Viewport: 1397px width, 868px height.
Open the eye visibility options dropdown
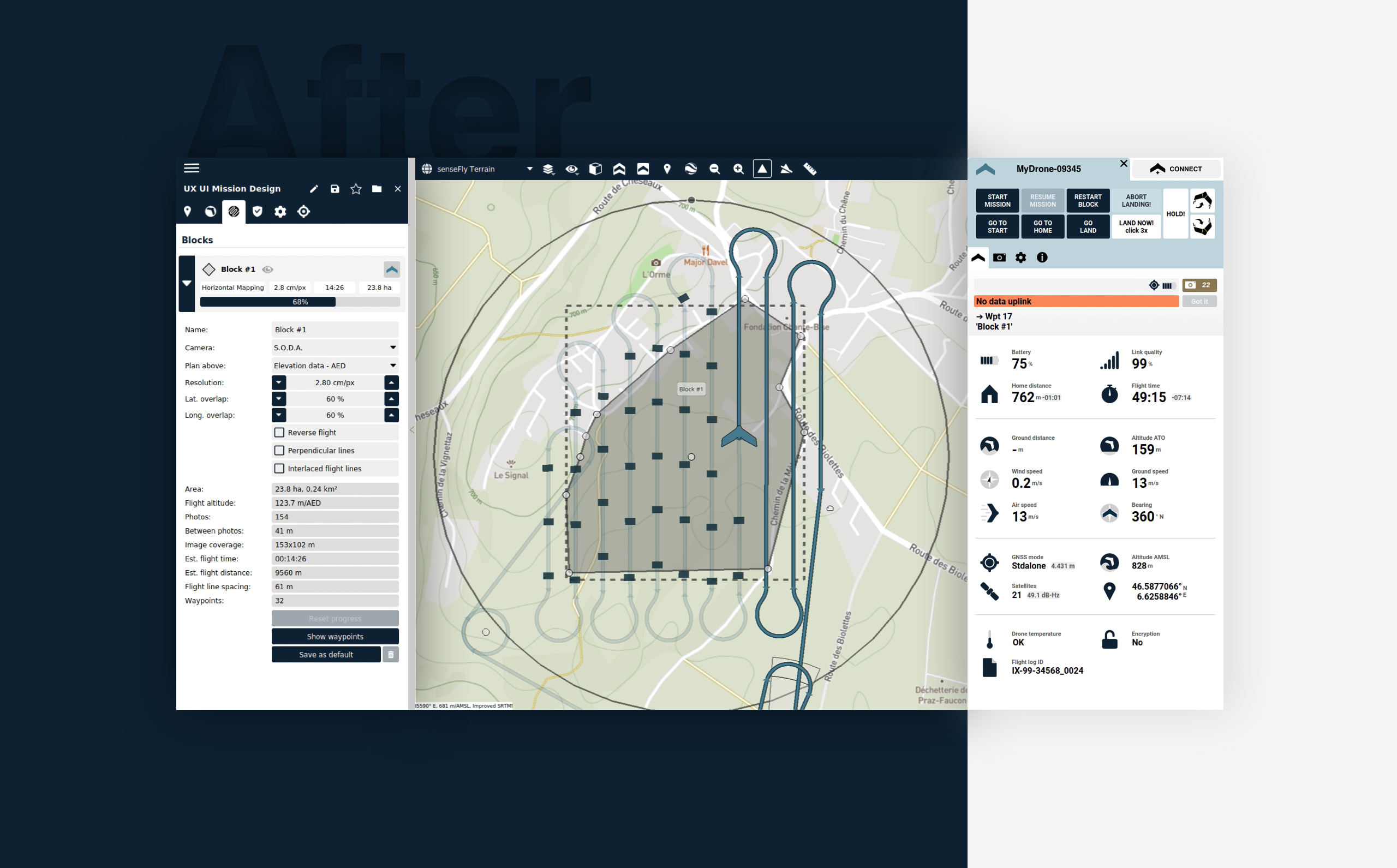click(572, 169)
